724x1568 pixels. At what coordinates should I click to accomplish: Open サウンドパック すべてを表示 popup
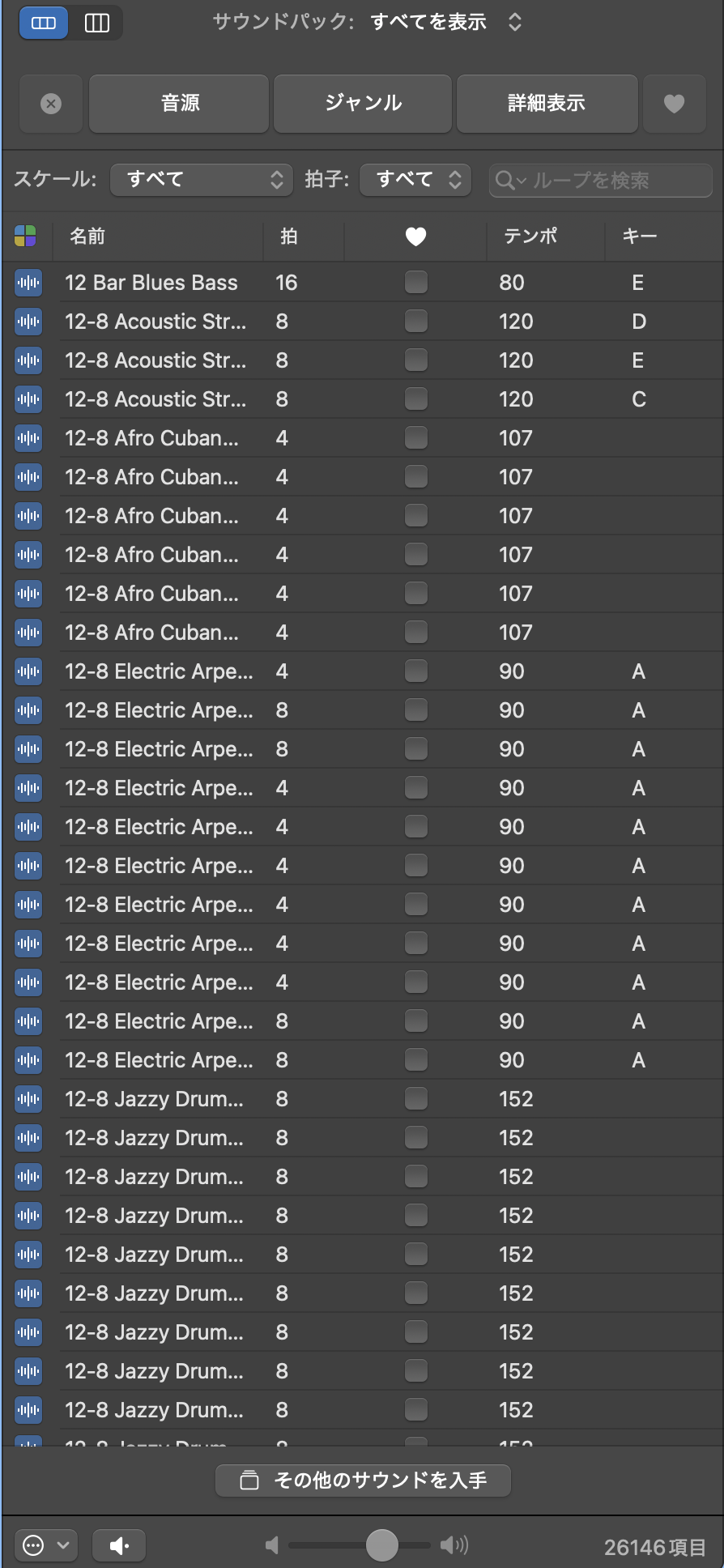click(x=445, y=22)
